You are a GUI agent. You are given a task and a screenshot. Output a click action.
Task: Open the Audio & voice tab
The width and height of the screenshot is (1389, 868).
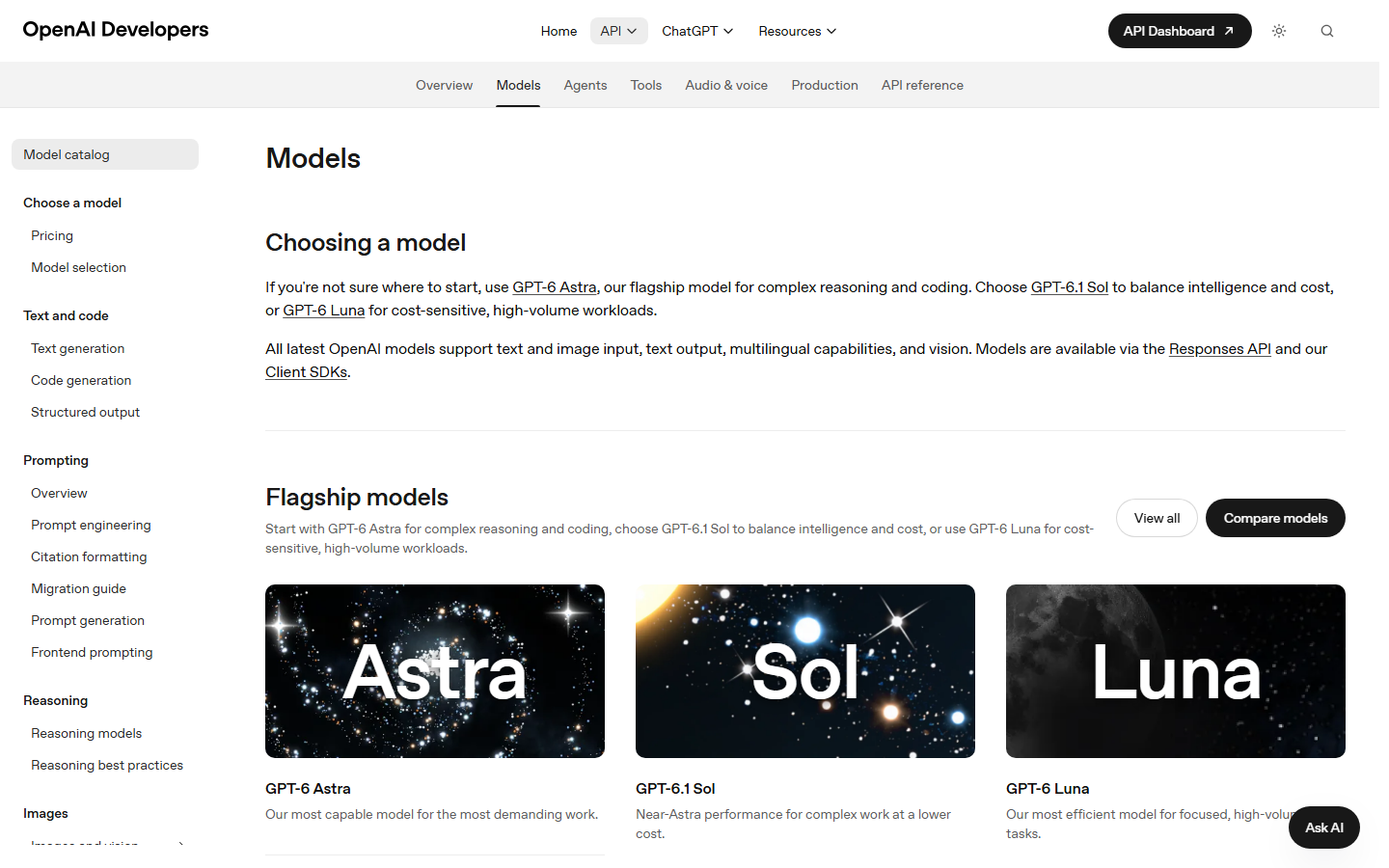pyautogui.click(x=726, y=85)
